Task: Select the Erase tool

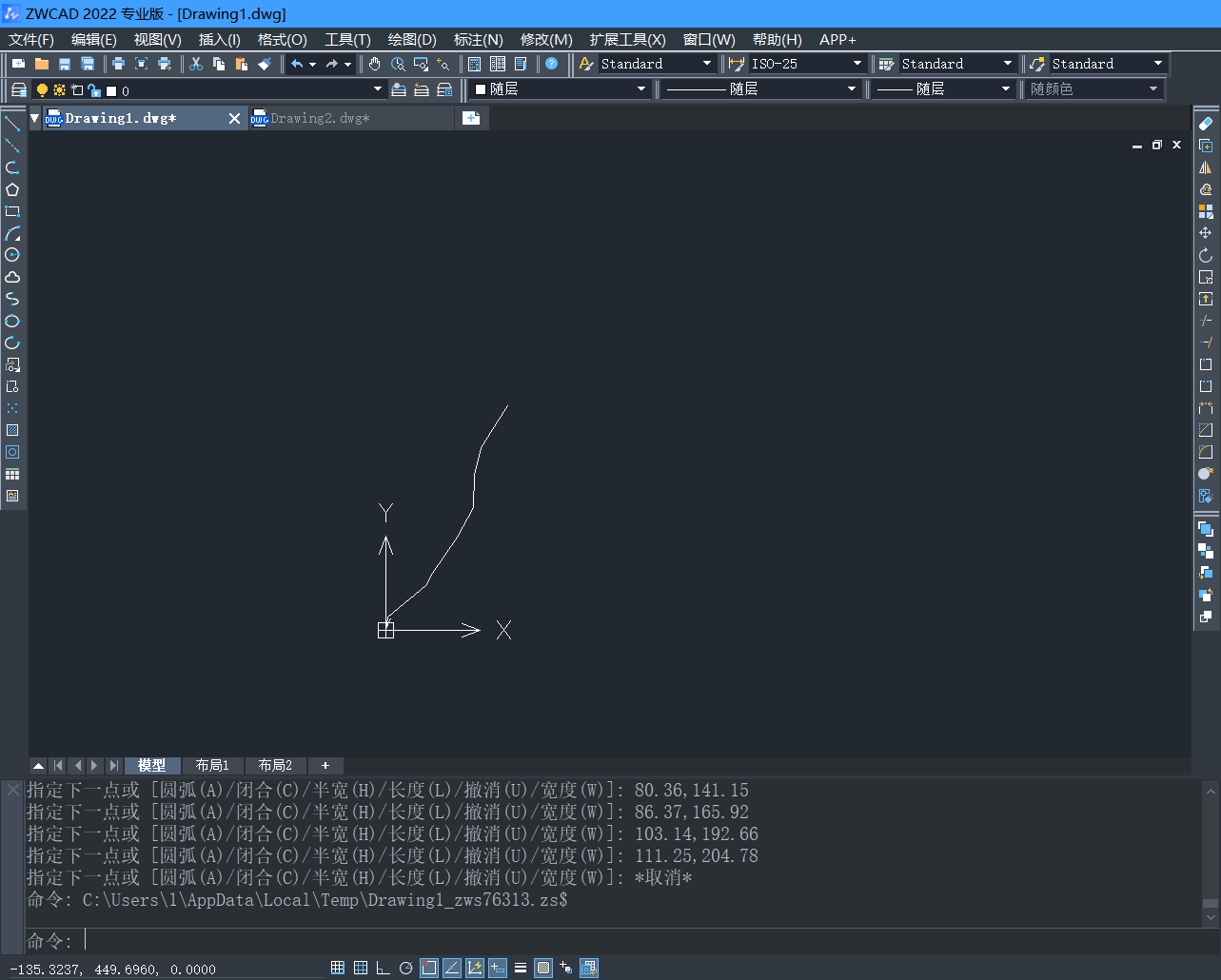Action: (x=1206, y=124)
